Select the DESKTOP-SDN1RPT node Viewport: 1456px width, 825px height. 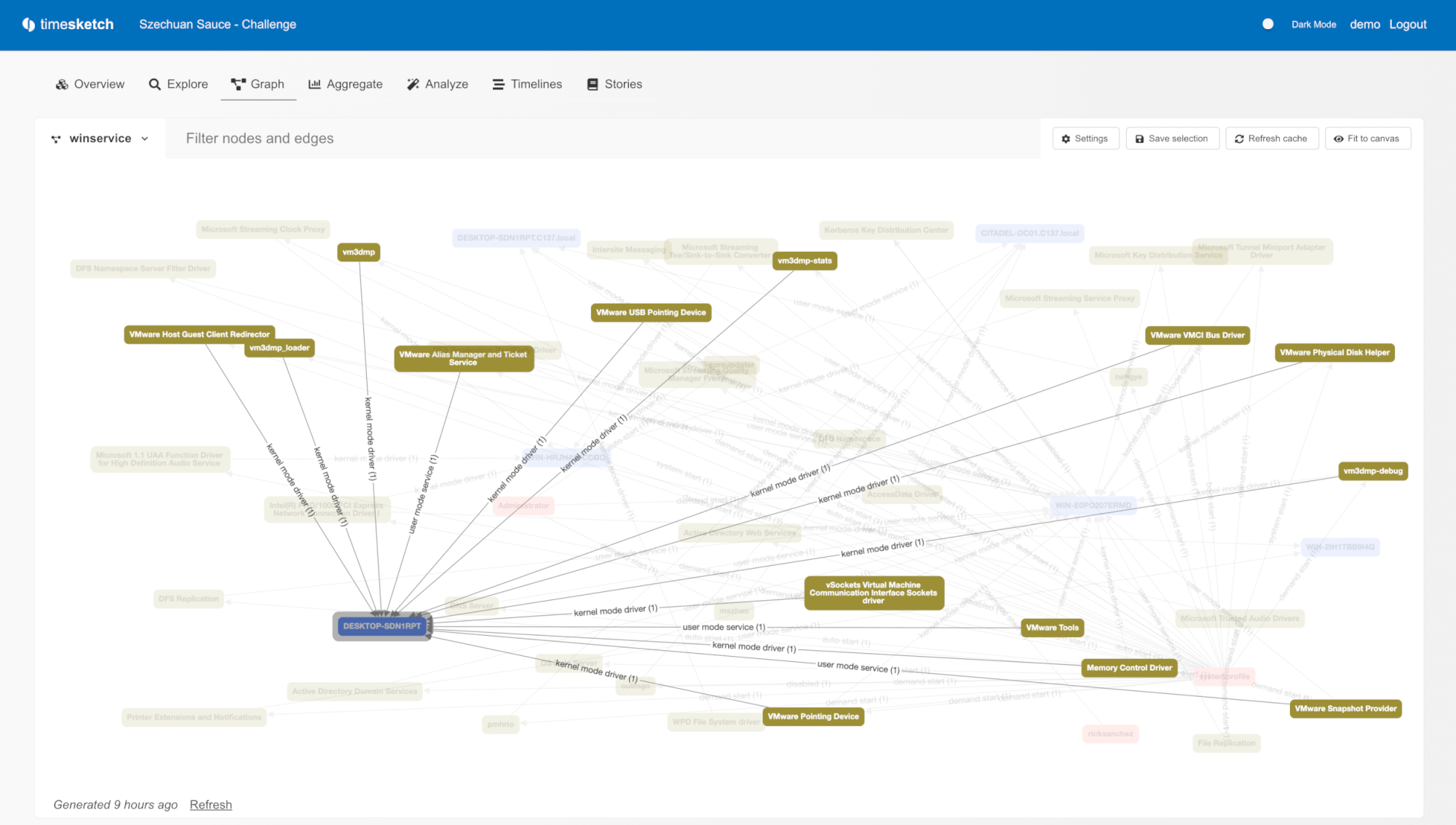[x=382, y=626]
